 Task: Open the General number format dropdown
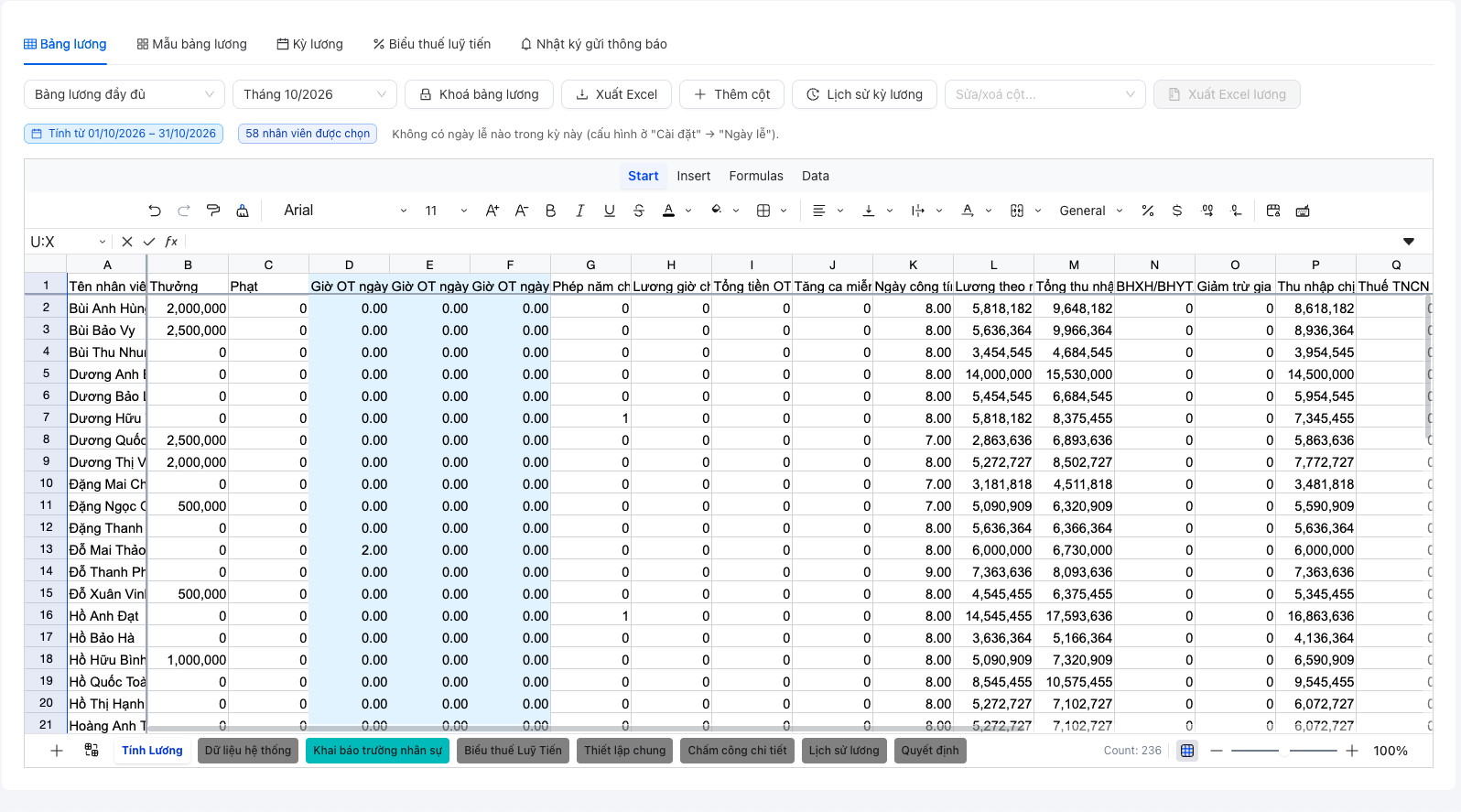[x=1091, y=211]
